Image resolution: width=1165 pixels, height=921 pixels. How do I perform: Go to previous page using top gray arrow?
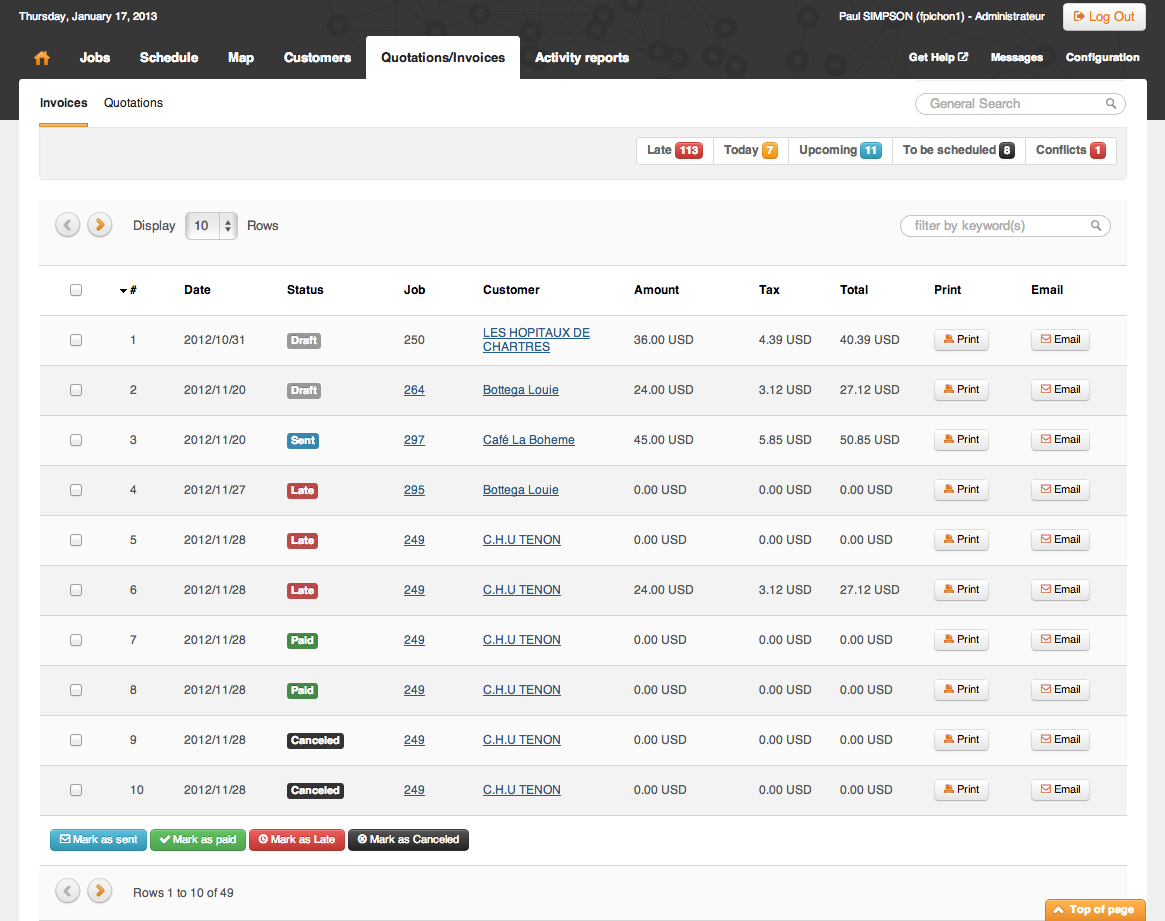pos(68,225)
